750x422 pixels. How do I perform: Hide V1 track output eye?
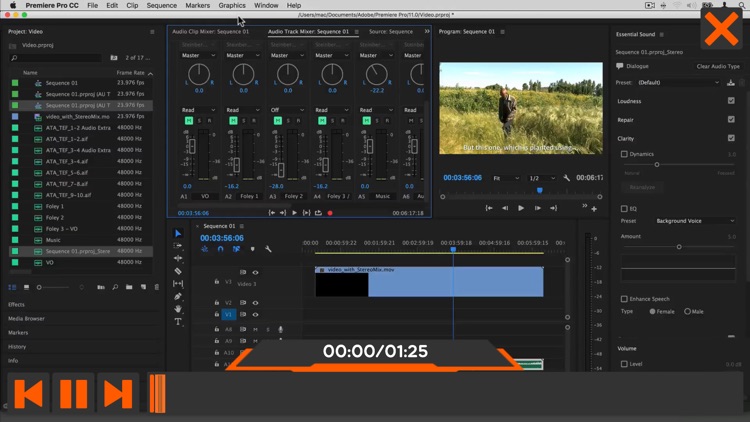[255, 314]
